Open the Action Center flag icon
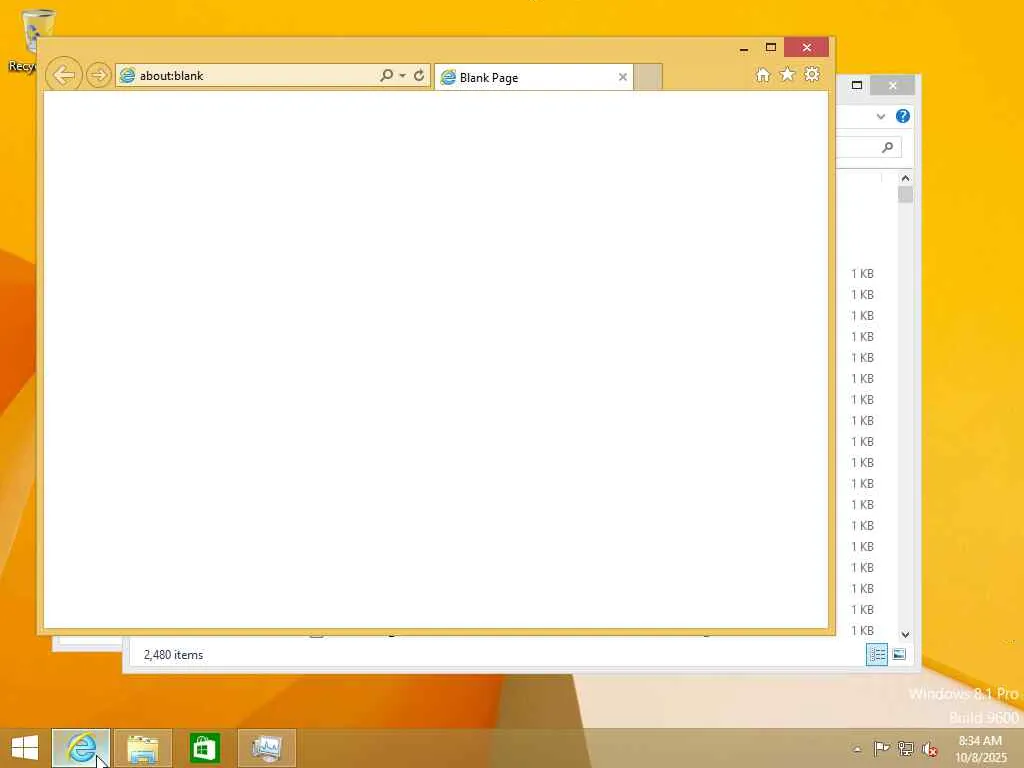1024x768 pixels. tap(882, 748)
